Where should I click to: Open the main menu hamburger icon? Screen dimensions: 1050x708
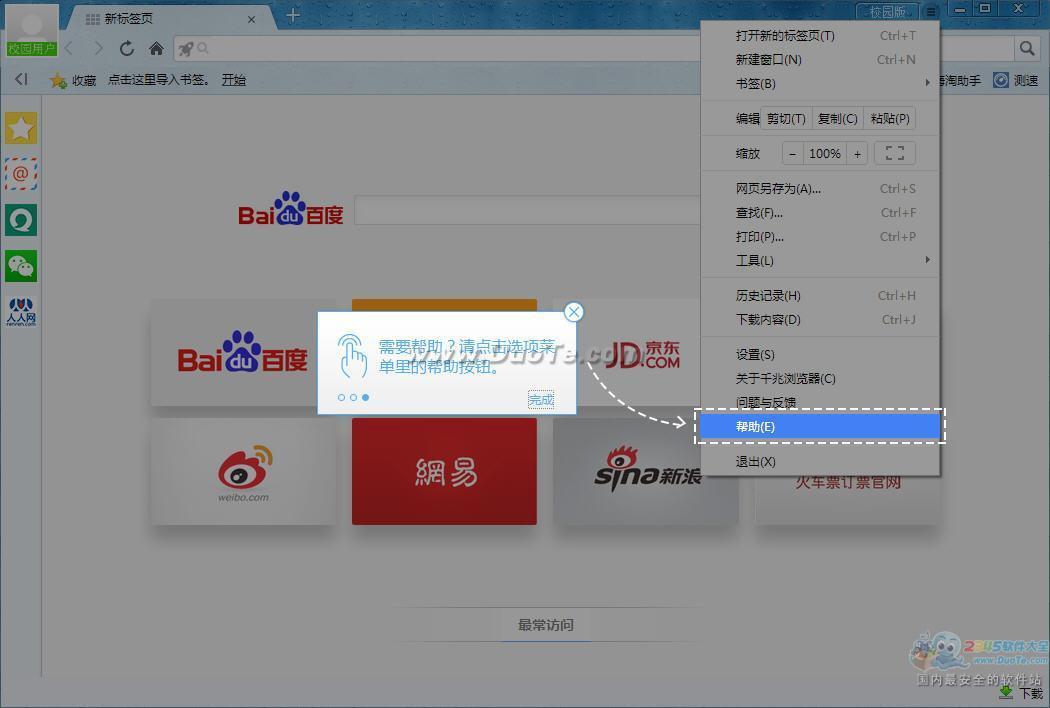pyautogui.click(x=931, y=11)
